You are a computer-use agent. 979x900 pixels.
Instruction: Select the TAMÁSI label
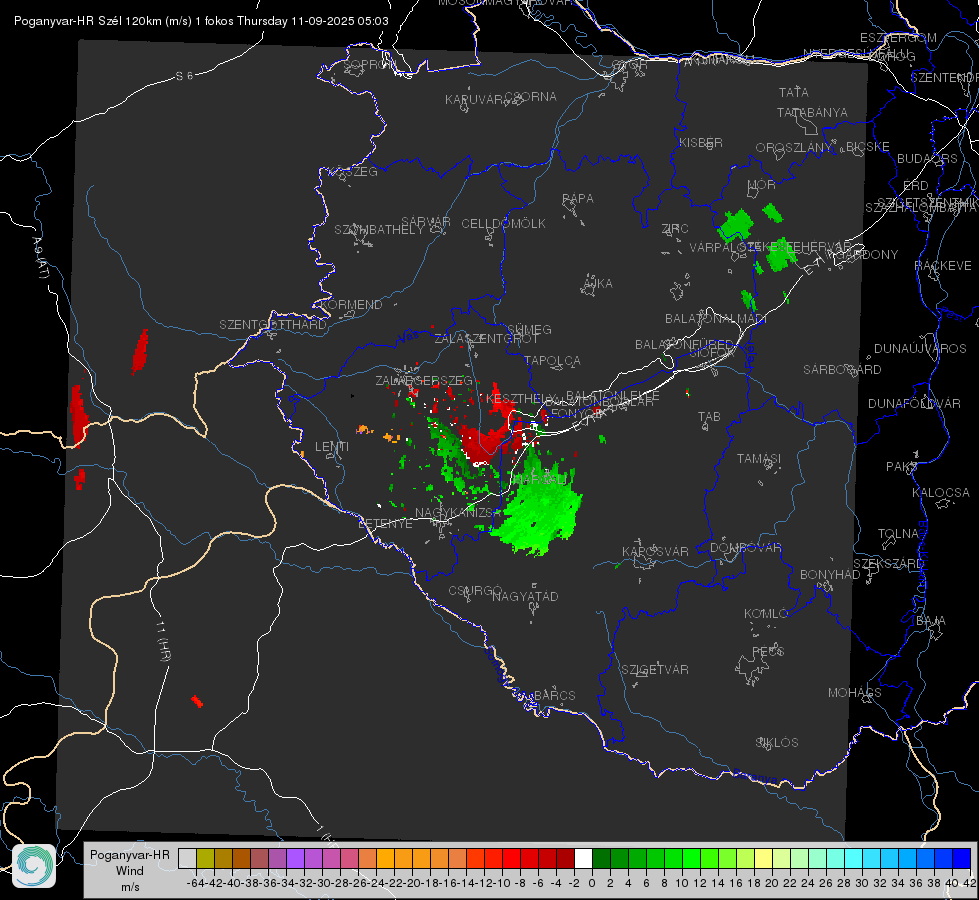coord(759,458)
